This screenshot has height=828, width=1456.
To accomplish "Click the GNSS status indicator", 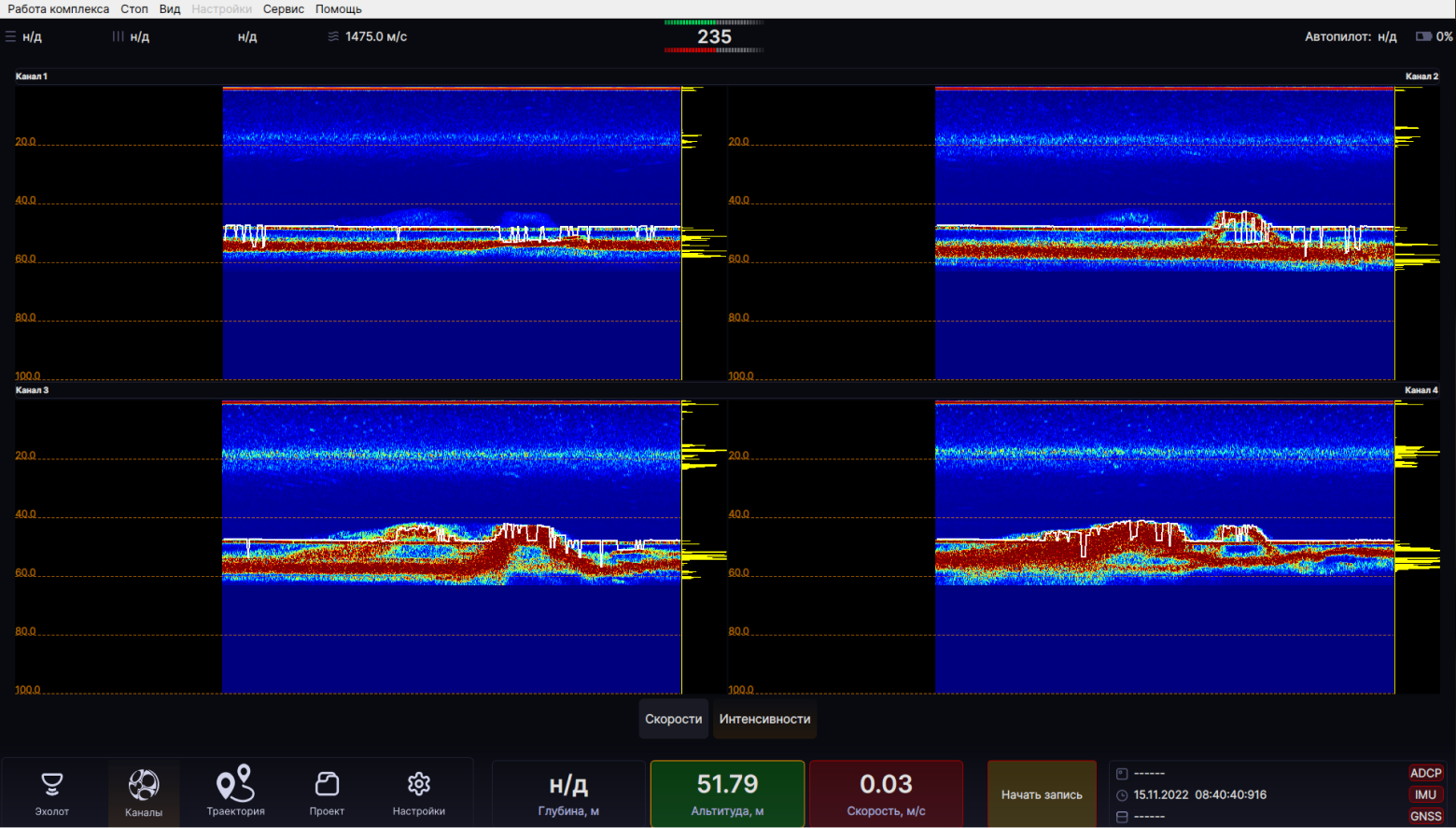I will point(1425,816).
